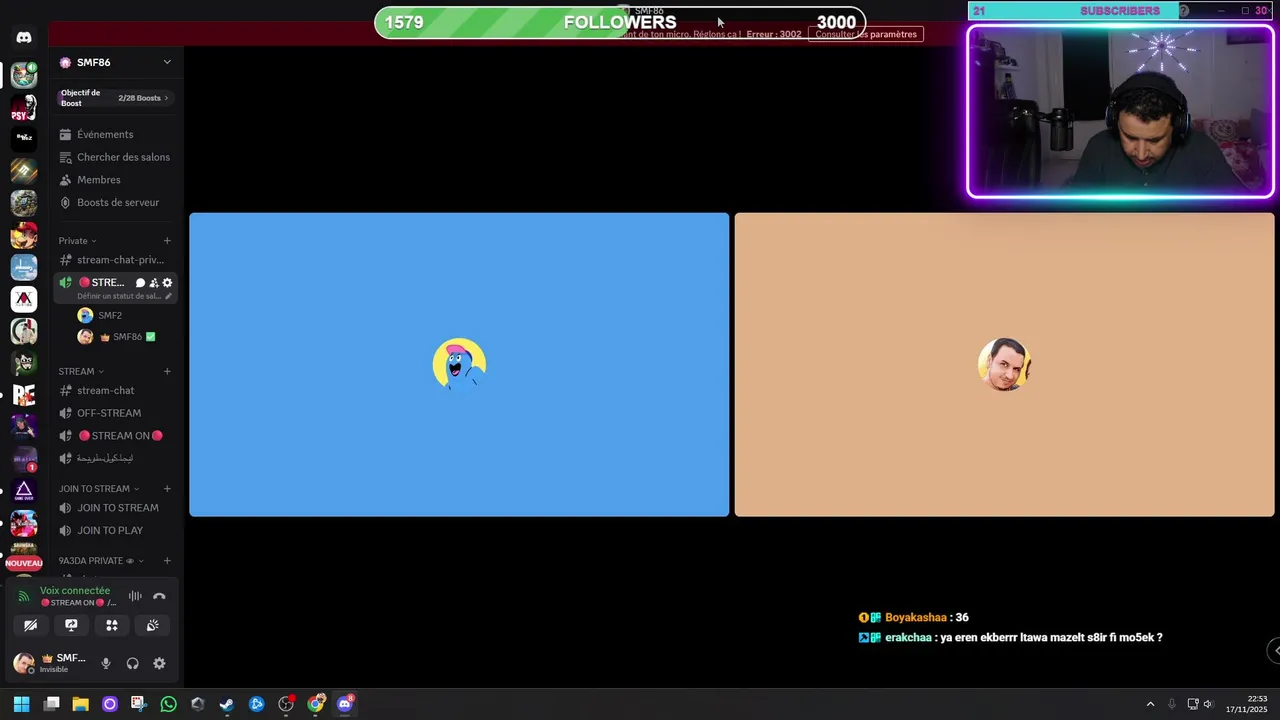
Task: Add a channel to Private category
Action: tap(167, 241)
